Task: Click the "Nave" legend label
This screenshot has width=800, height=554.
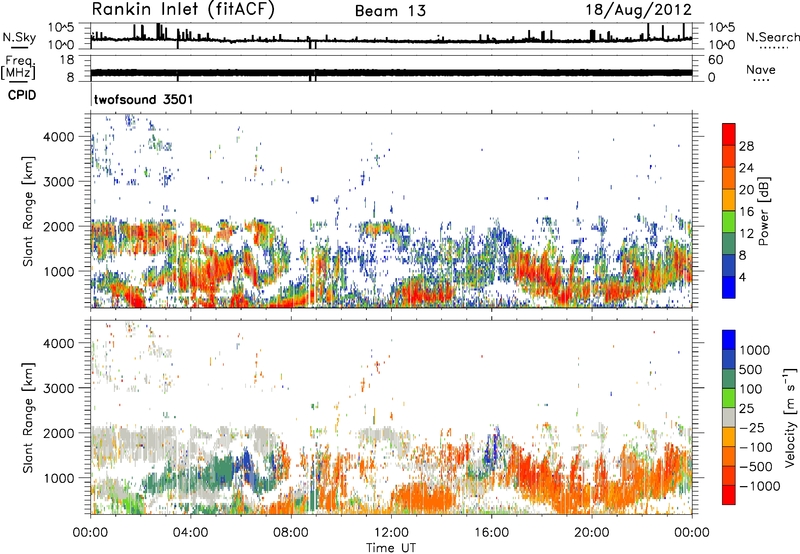Action: click(x=761, y=69)
